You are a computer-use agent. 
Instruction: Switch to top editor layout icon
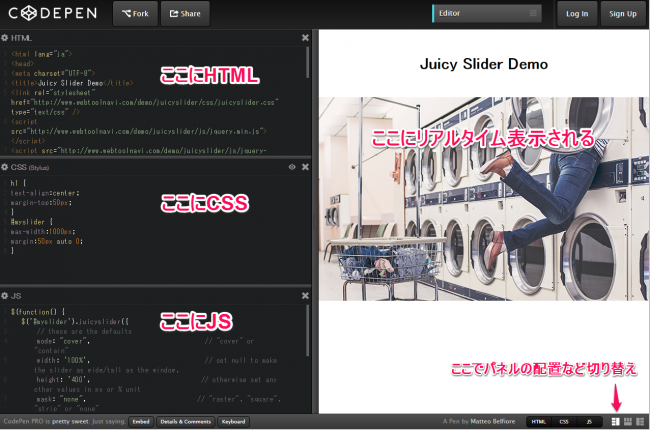tap(628, 422)
